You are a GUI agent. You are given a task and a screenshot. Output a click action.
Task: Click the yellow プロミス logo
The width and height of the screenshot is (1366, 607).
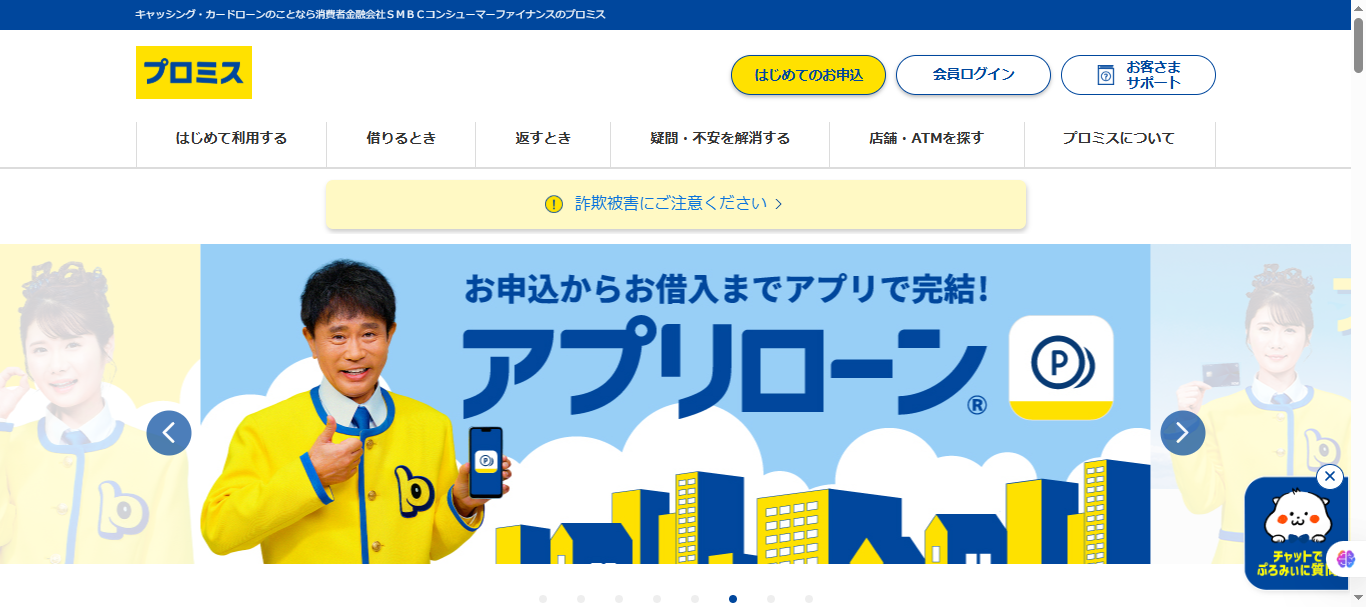click(194, 73)
